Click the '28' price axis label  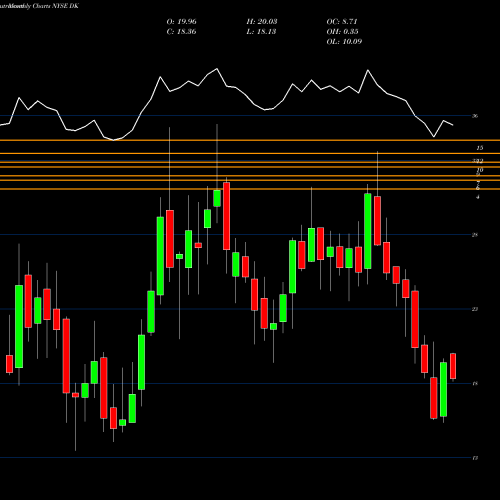[475, 235]
